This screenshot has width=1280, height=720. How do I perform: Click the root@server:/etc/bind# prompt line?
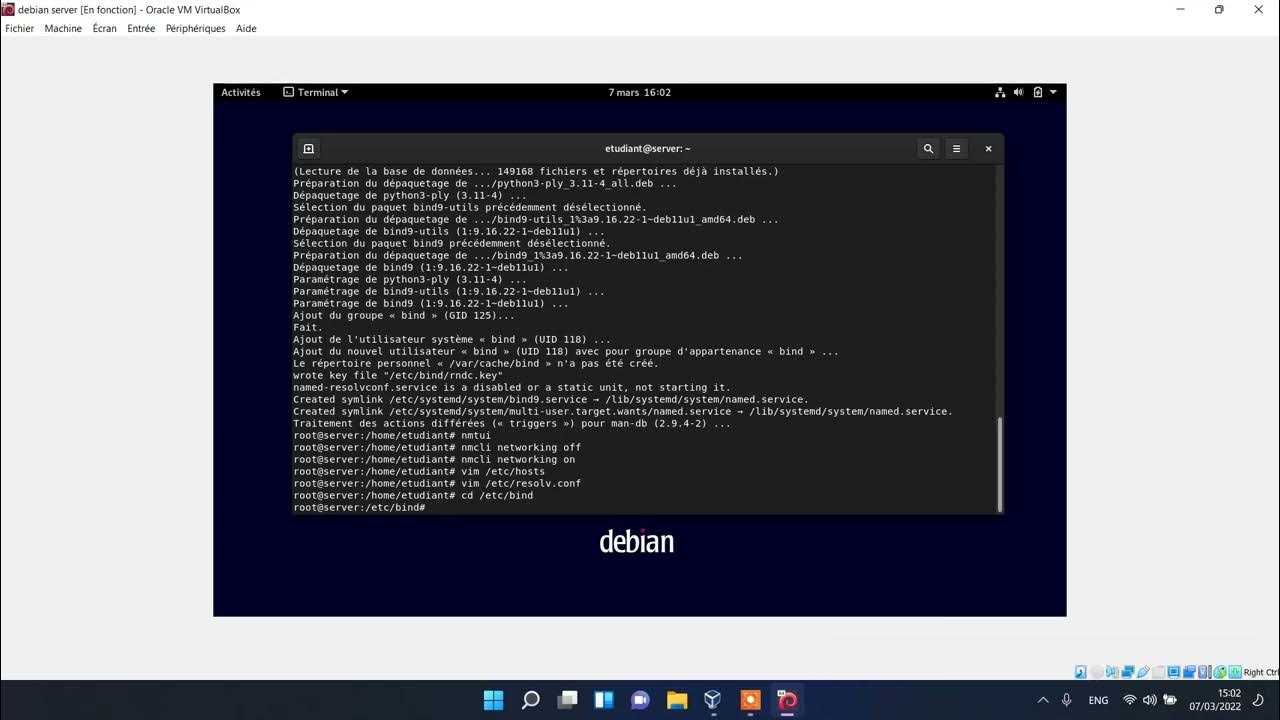(360, 508)
